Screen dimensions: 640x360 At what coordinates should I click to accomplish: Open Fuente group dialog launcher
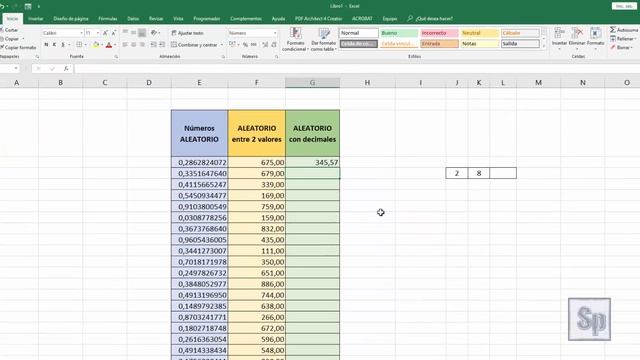(116, 57)
